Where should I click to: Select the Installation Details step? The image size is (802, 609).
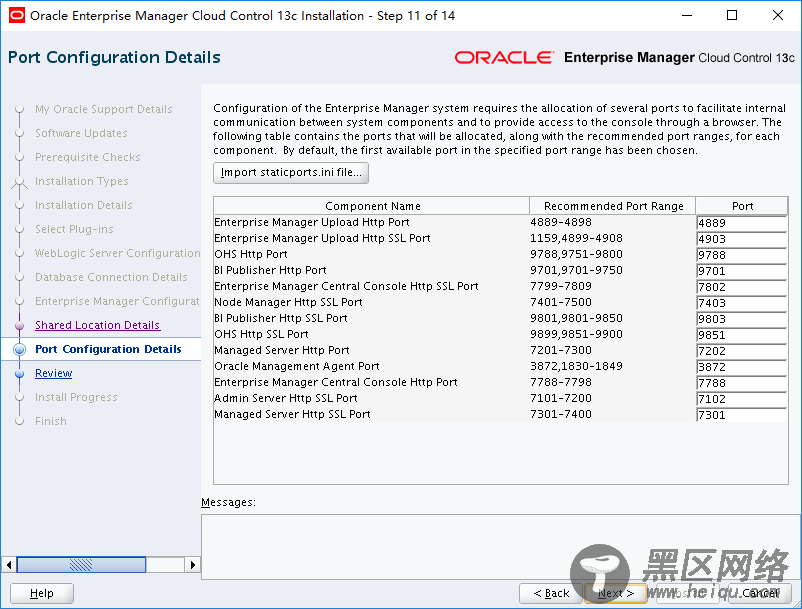tap(84, 206)
